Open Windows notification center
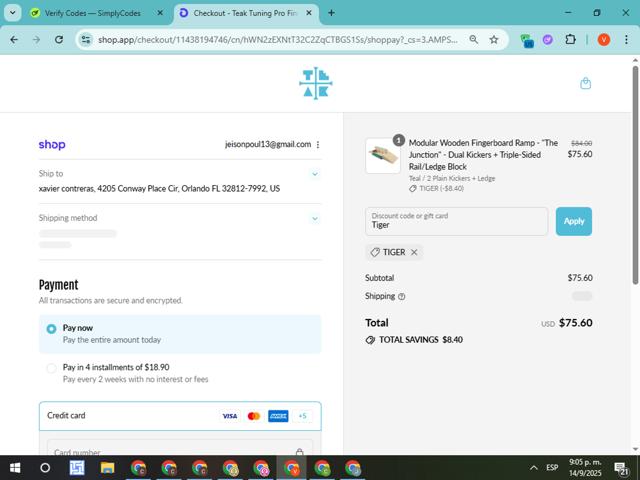 (x=621, y=468)
